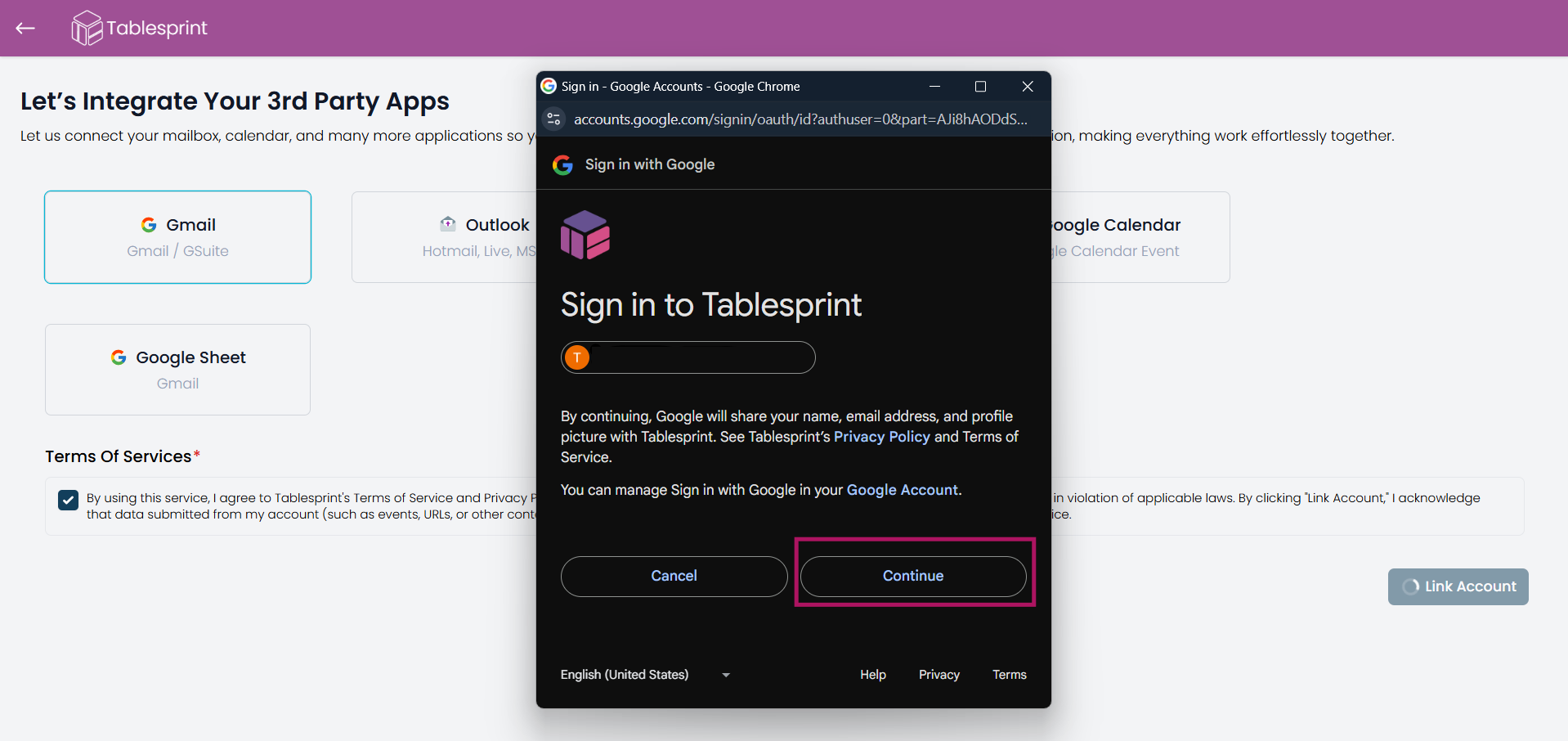1568x741 pixels.
Task: Click the Google icon on the Gmail card
Action: pyautogui.click(x=149, y=225)
